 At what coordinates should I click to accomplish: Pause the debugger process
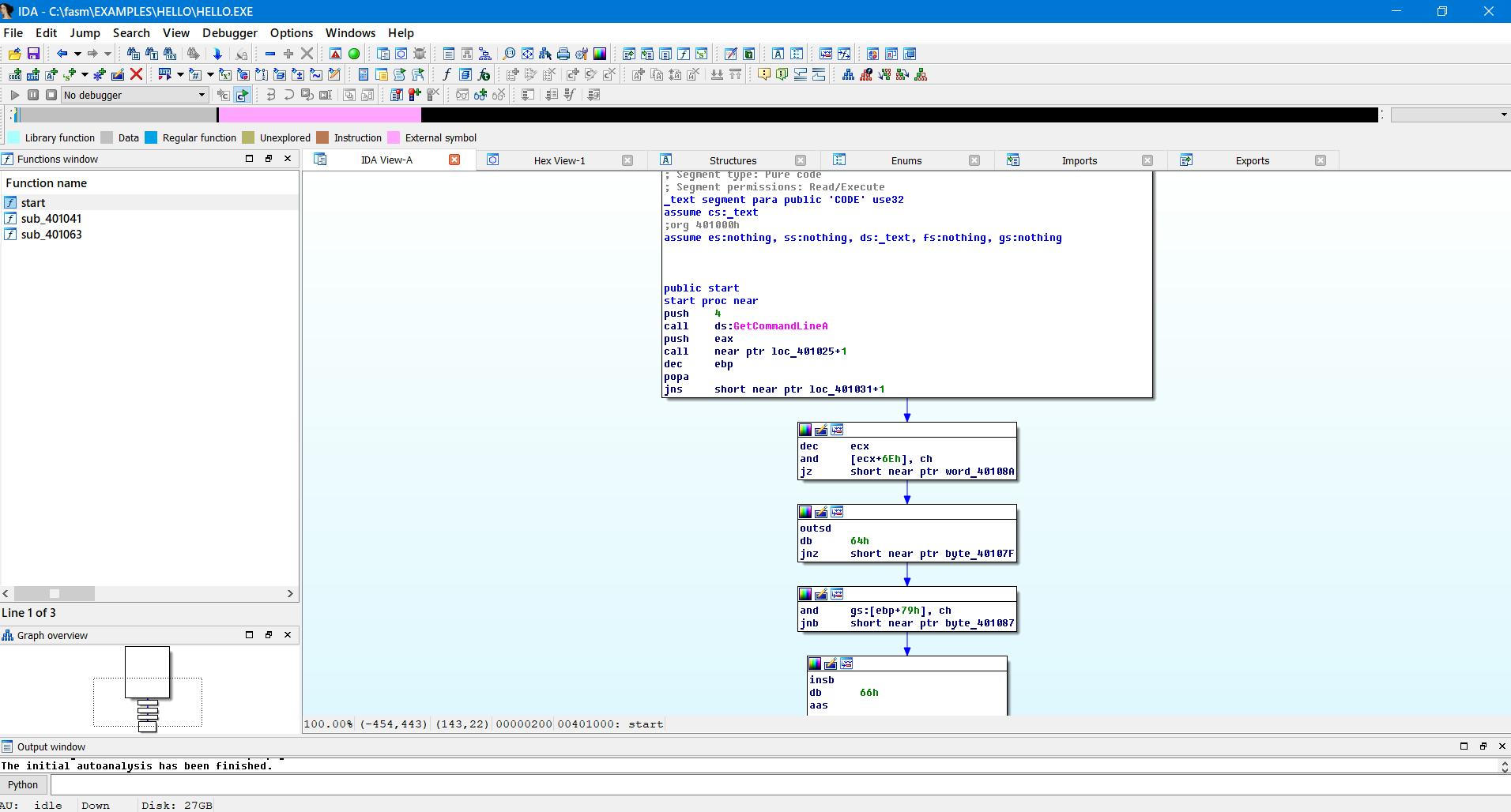click(33, 95)
